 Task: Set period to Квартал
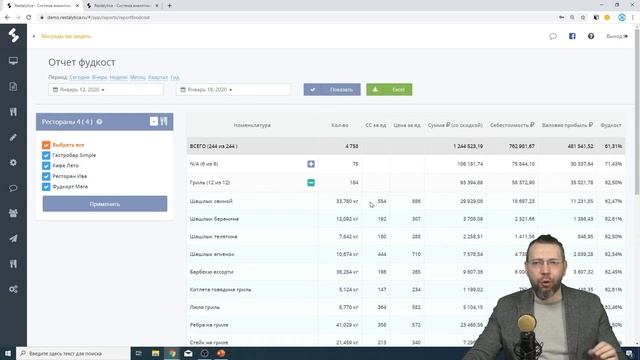pyautogui.click(x=158, y=77)
